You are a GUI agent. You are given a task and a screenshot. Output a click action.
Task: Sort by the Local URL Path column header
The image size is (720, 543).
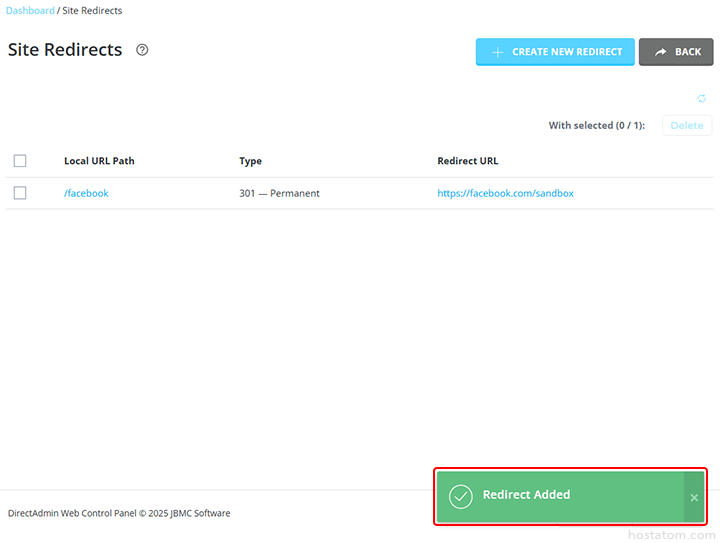[99, 161]
